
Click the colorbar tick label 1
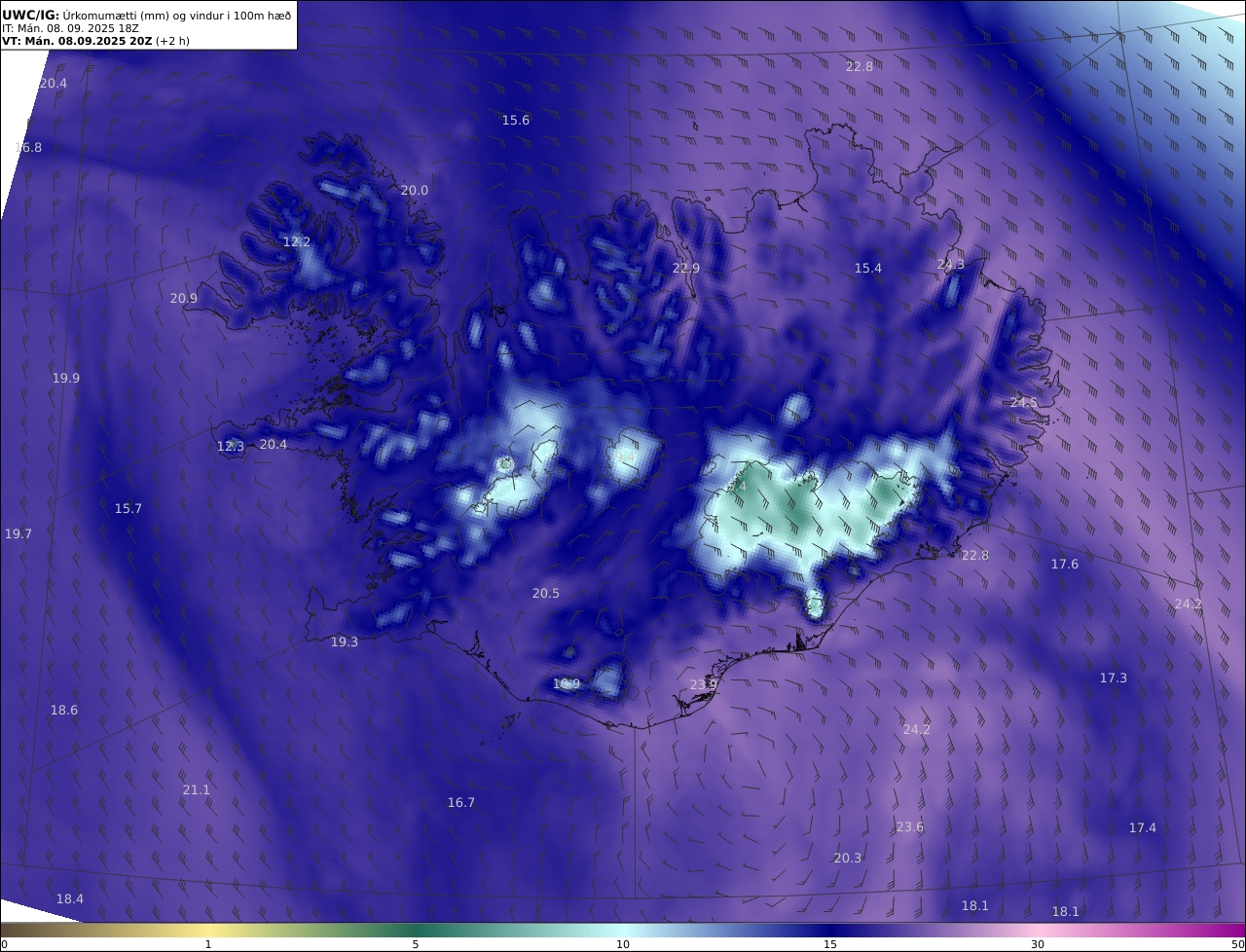point(208,944)
